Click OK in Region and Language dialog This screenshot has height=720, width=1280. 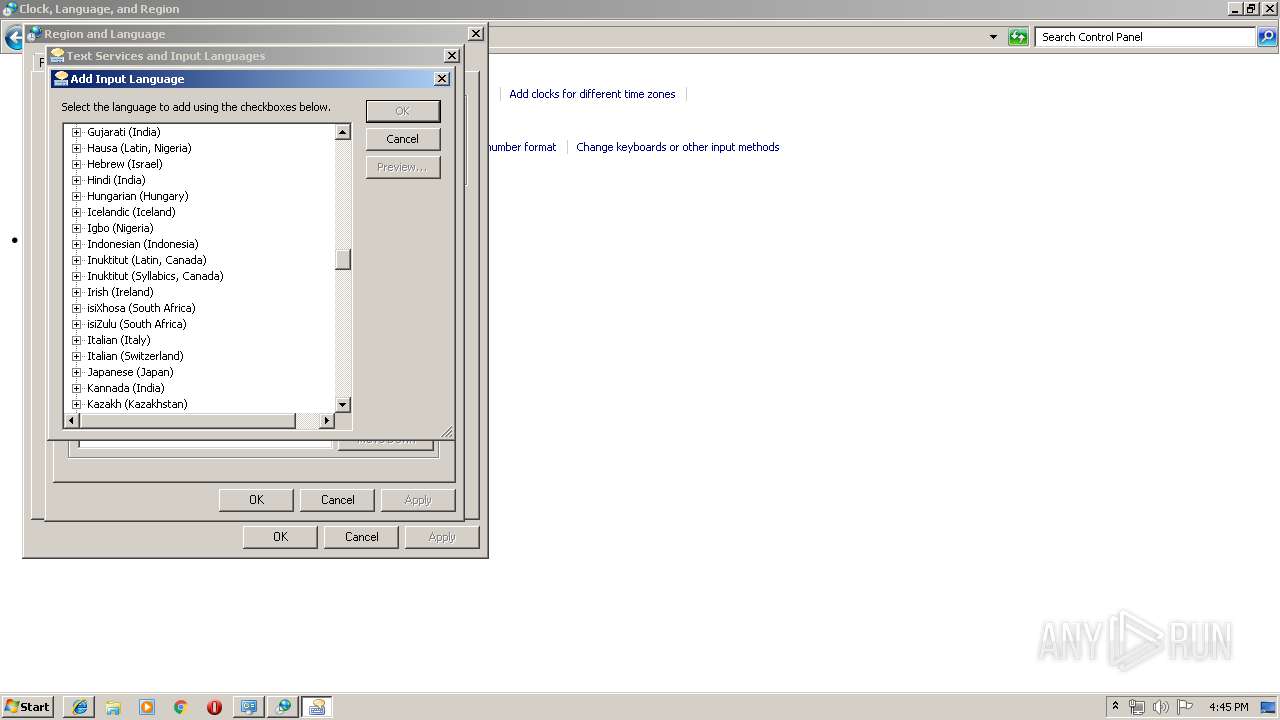[x=280, y=537]
